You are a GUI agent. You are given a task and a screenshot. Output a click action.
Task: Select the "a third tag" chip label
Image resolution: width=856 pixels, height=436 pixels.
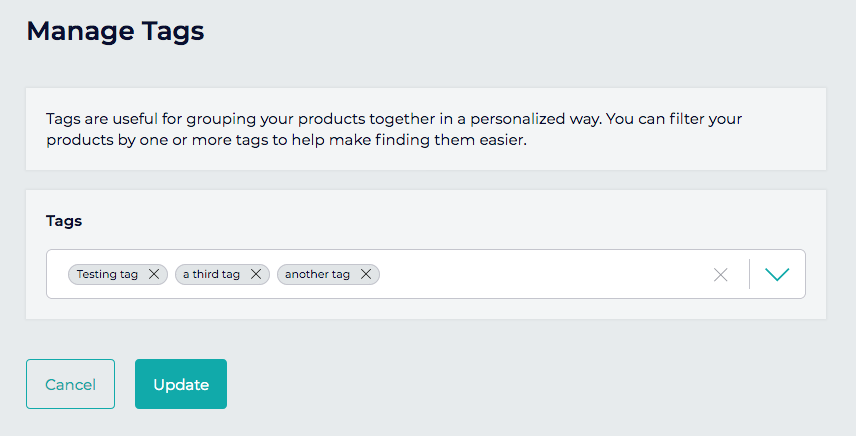(211, 274)
